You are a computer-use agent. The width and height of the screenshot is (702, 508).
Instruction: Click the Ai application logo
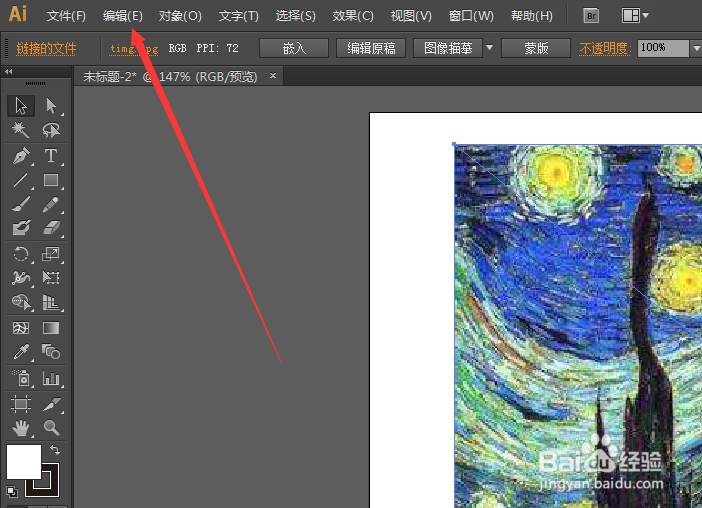pyautogui.click(x=18, y=14)
